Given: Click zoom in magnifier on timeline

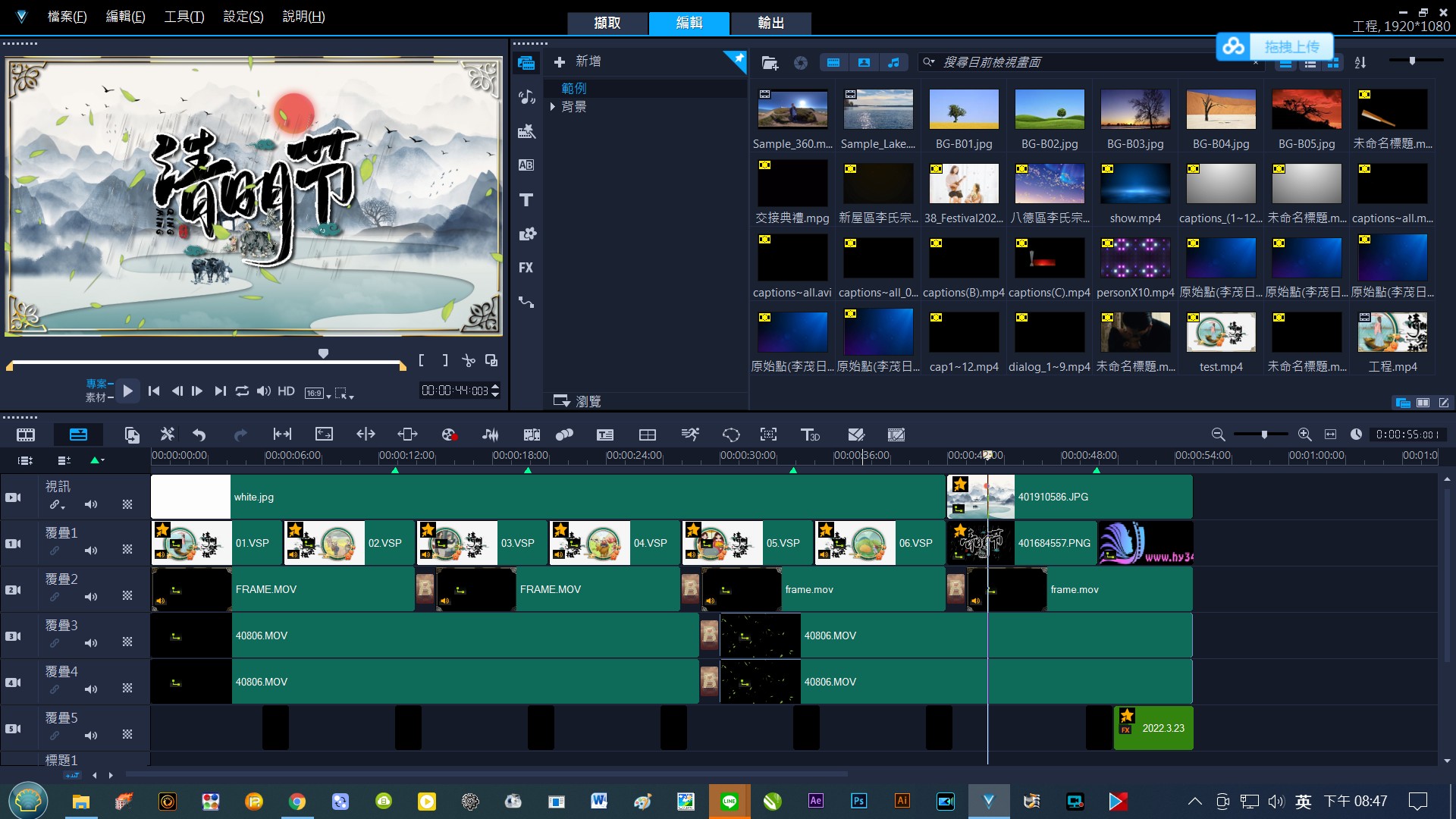Looking at the screenshot, I should [1305, 435].
